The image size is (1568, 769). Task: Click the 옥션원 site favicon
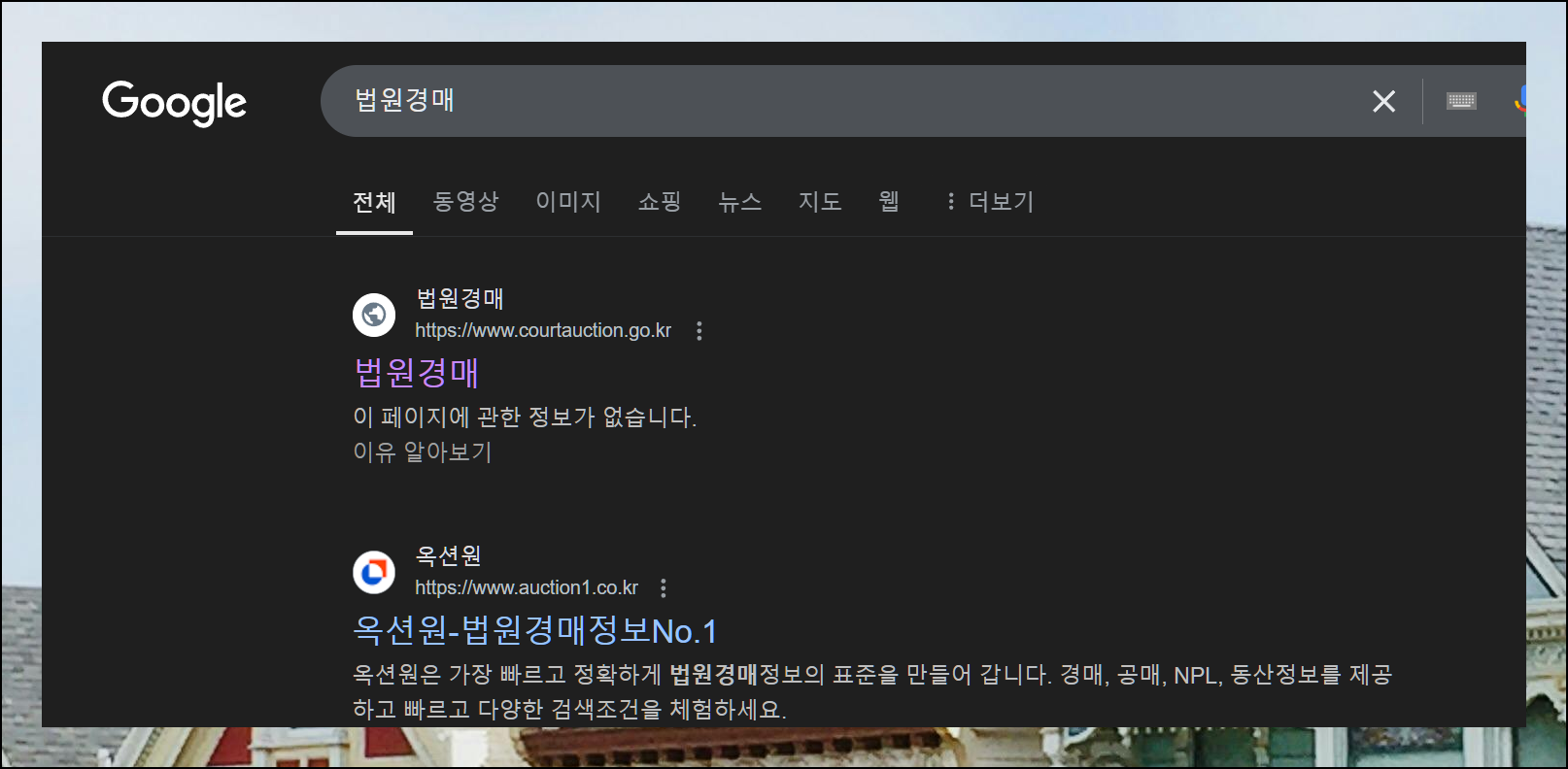tap(374, 572)
